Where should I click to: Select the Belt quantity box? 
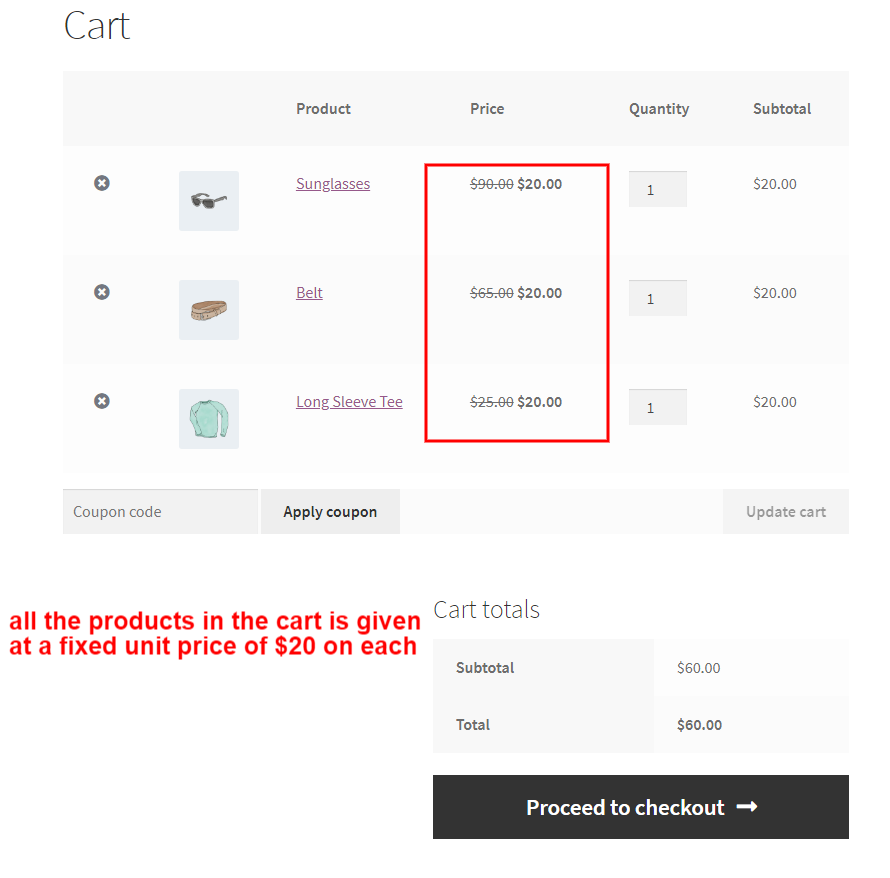pos(657,298)
